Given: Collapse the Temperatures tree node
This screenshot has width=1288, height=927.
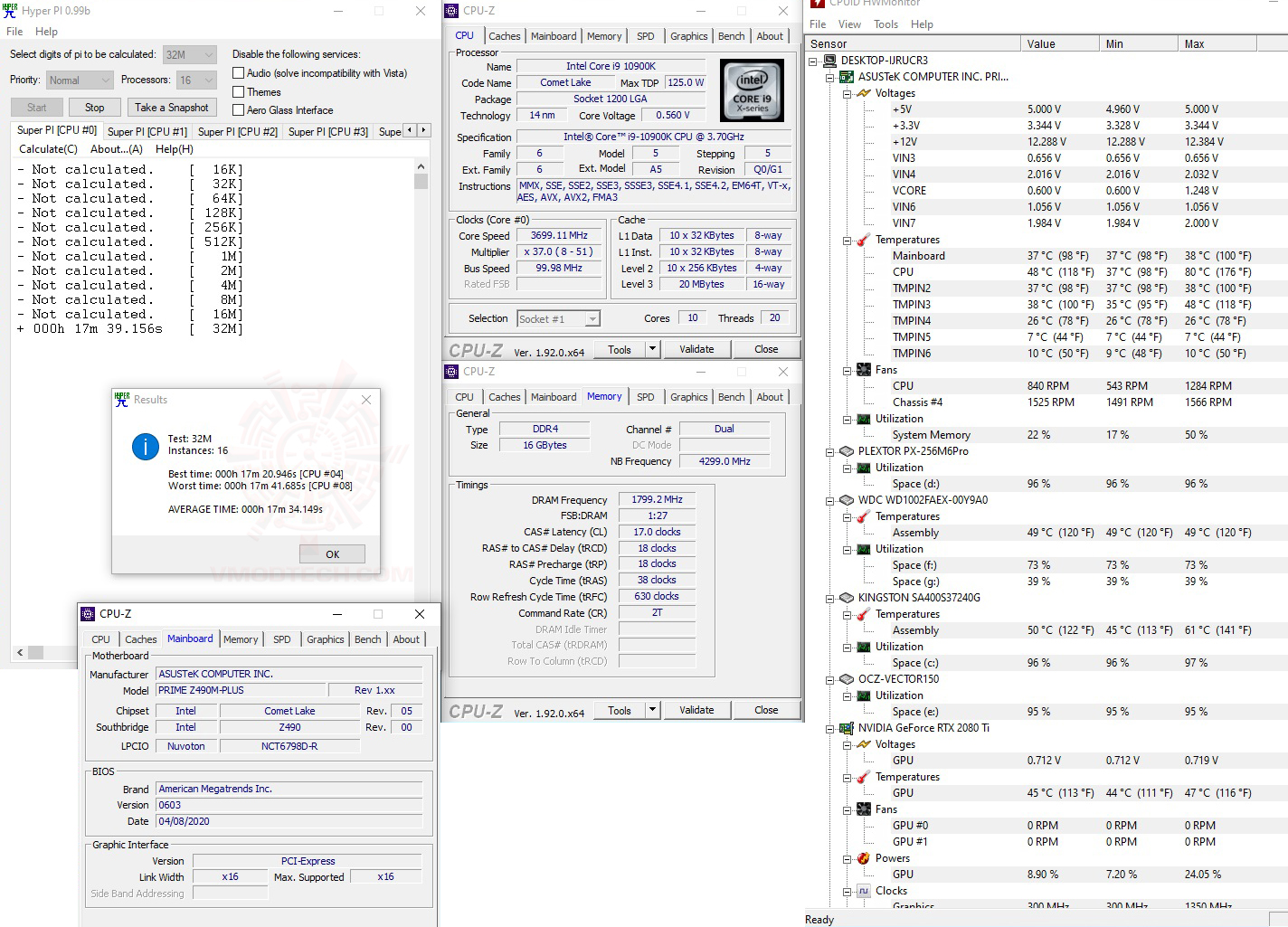Looking at the screenshot, I should 848,240.
